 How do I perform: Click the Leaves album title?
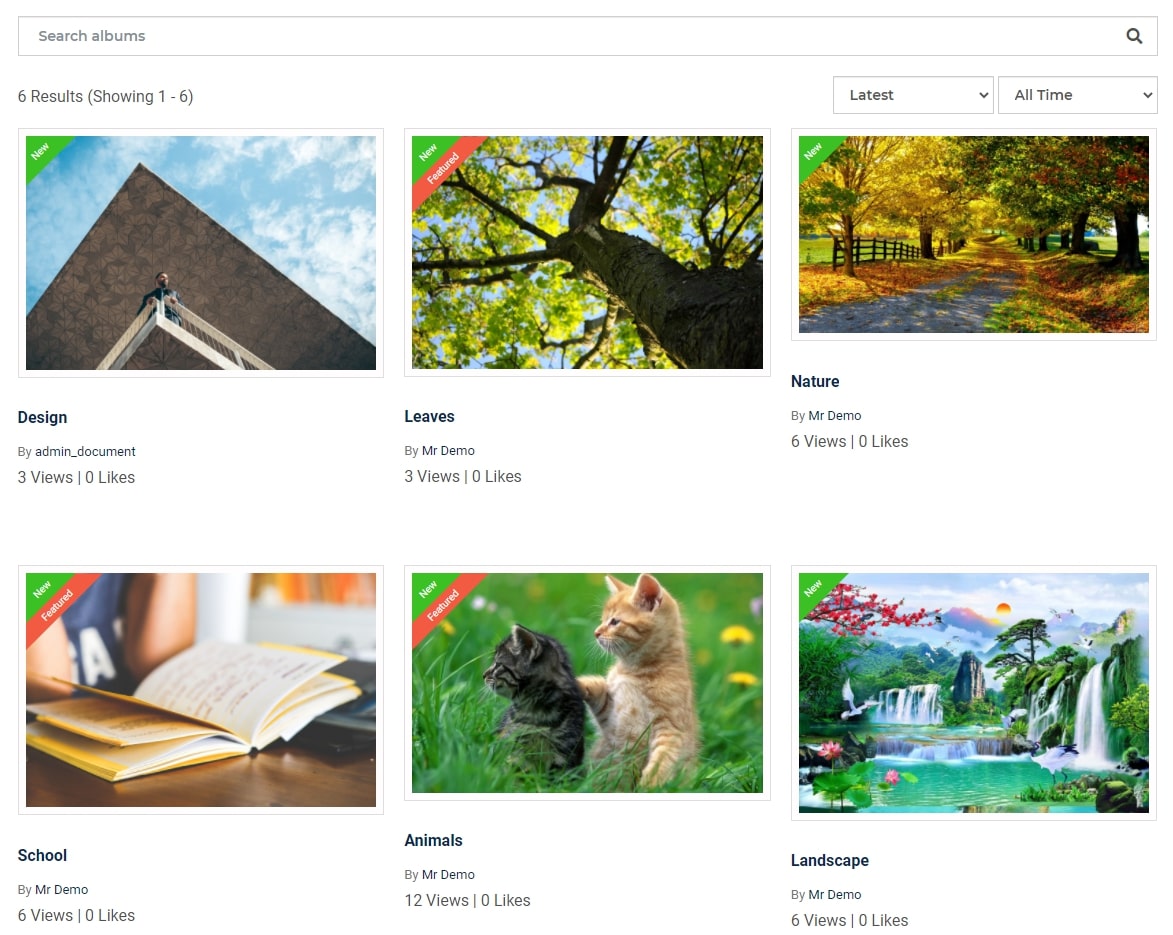(429, 417)
